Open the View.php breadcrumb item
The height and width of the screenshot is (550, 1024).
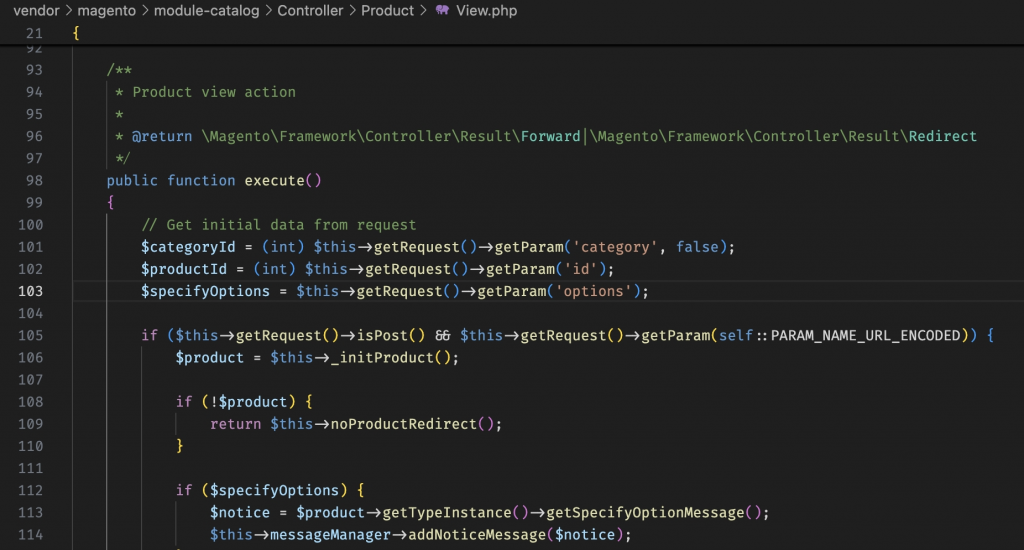coord(487,10)
